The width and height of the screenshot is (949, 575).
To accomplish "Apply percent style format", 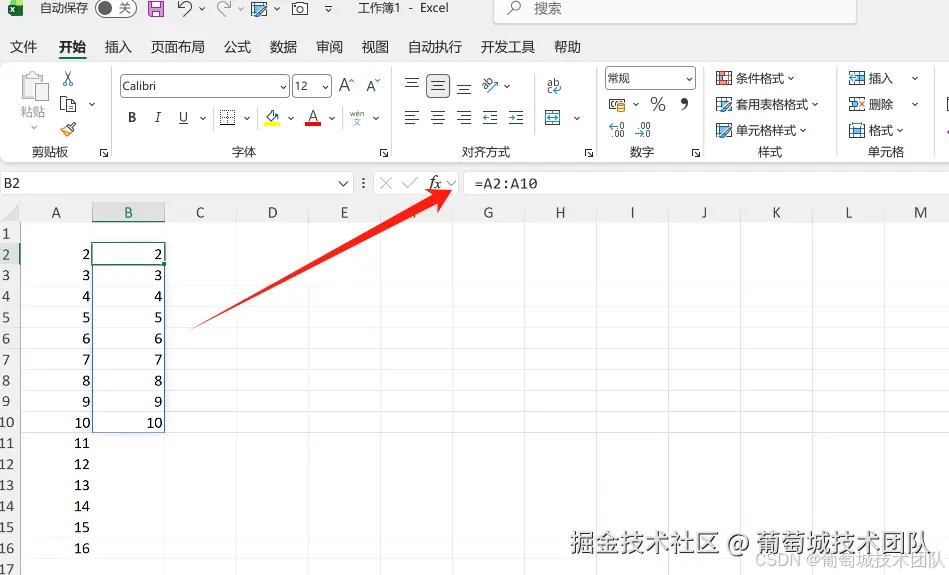I will point(658,105).
